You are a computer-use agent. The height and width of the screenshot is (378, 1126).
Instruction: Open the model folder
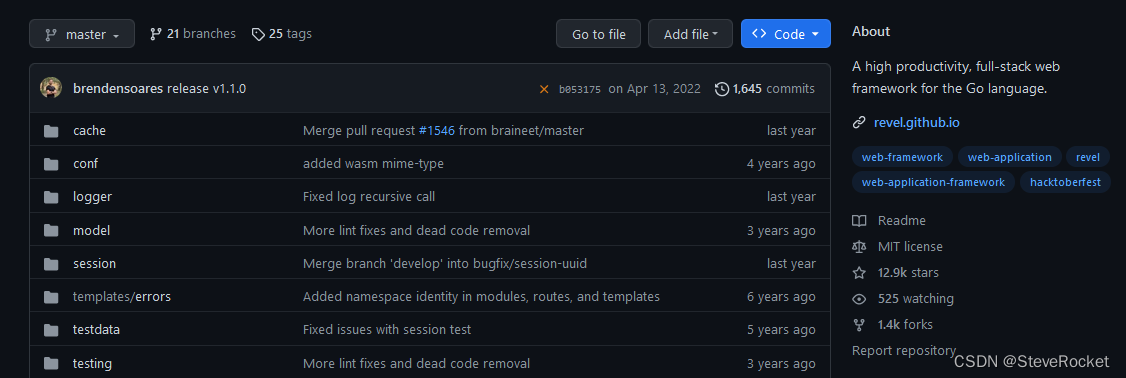click(x=91, y=231)
